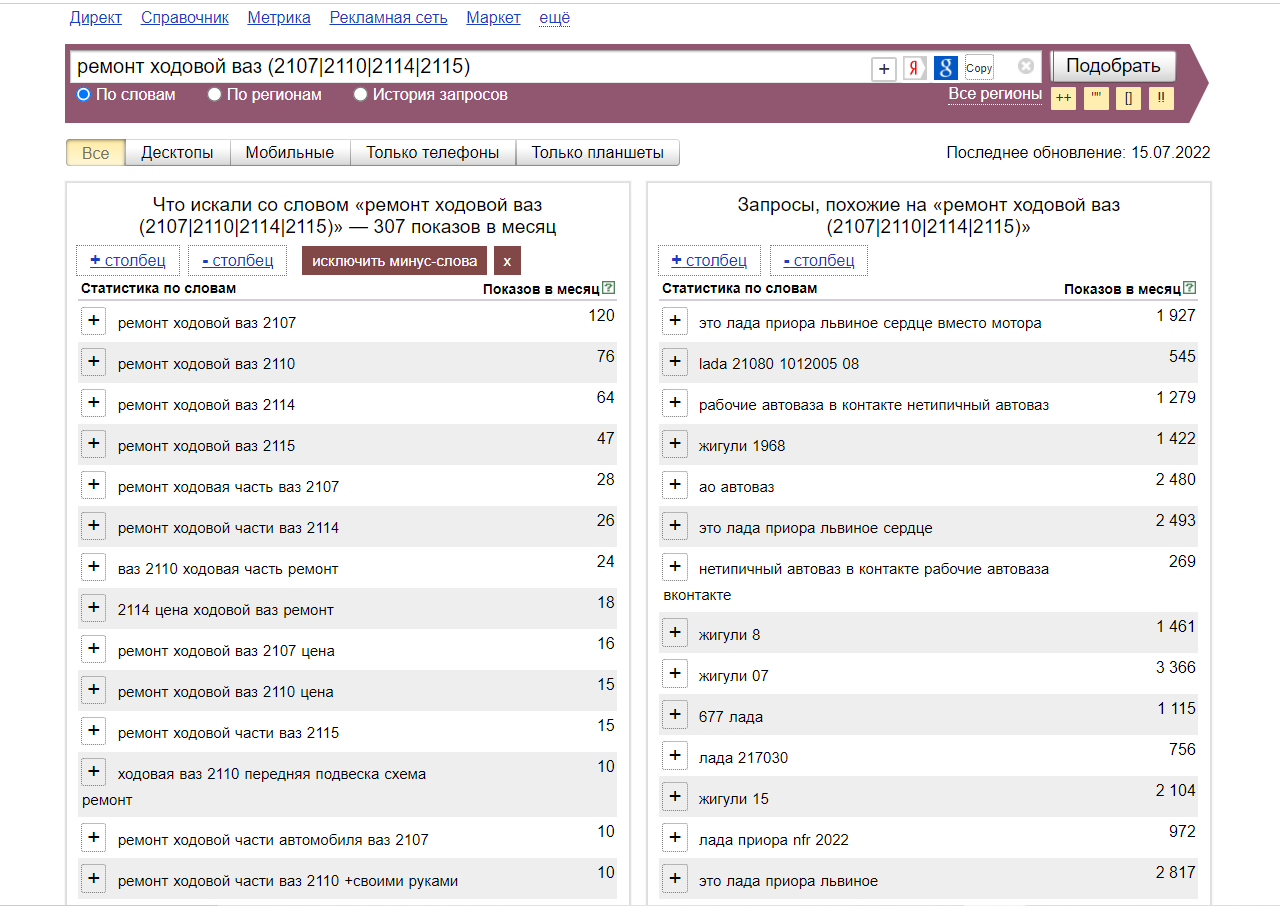
Task: Click the x button beside исключить минус-слова
Action: [x=507, y=261]
